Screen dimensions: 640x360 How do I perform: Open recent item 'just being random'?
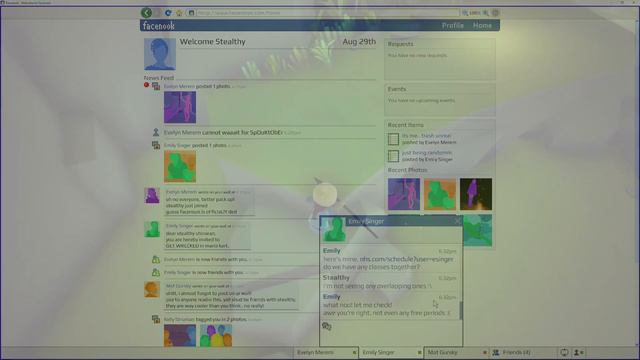(x=427, y=153)
